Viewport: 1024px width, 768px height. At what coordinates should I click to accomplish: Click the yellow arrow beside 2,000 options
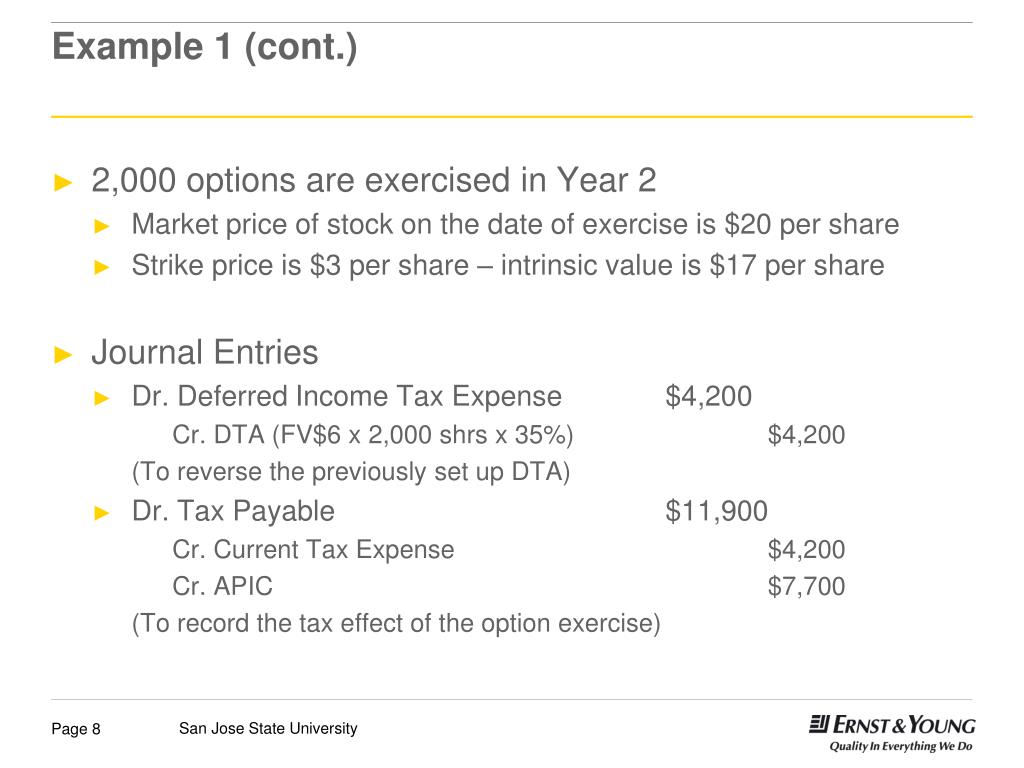[x=63, y=182]
